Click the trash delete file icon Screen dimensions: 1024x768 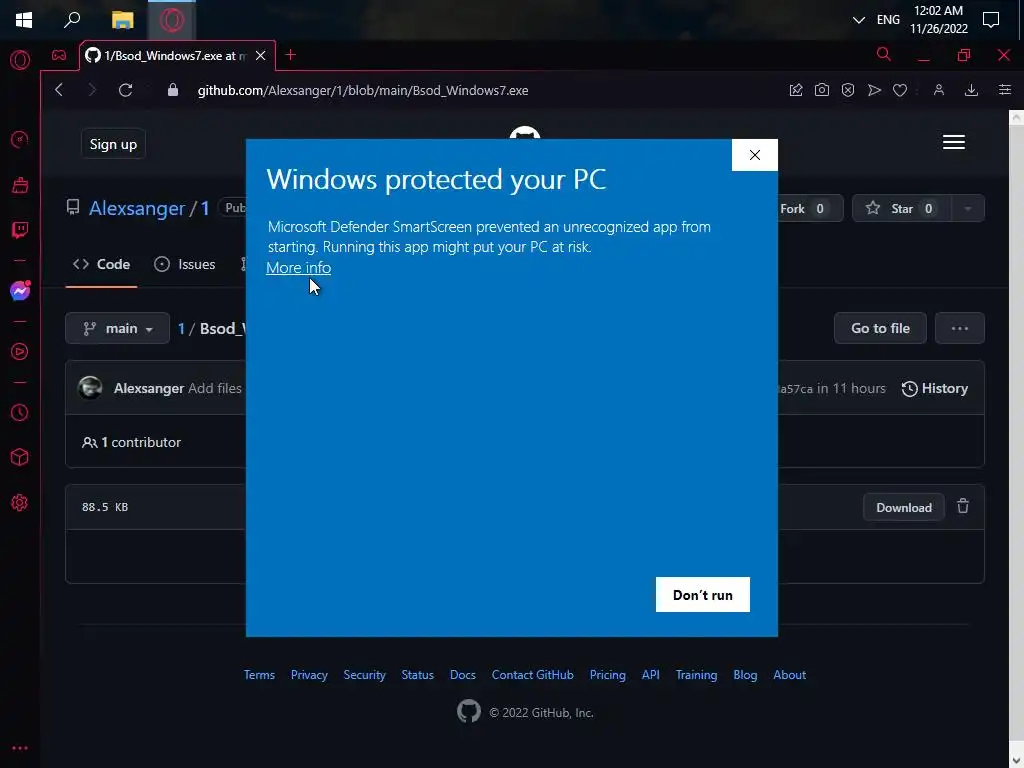(963, 506)
